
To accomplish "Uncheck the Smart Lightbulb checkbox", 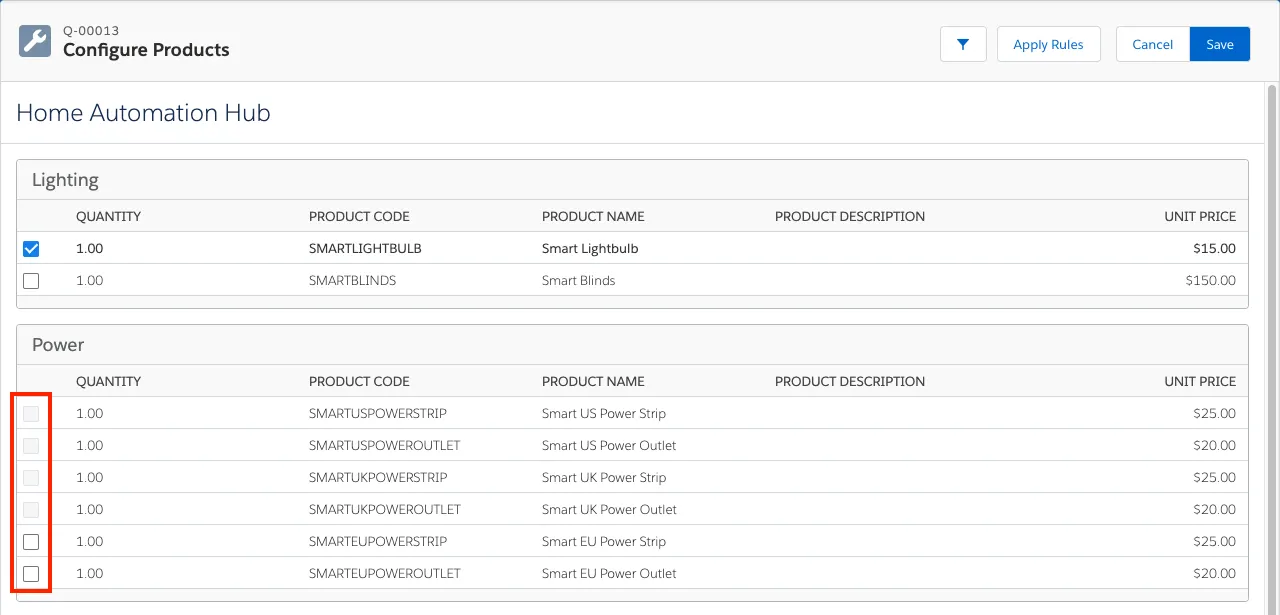I will 31,249.
